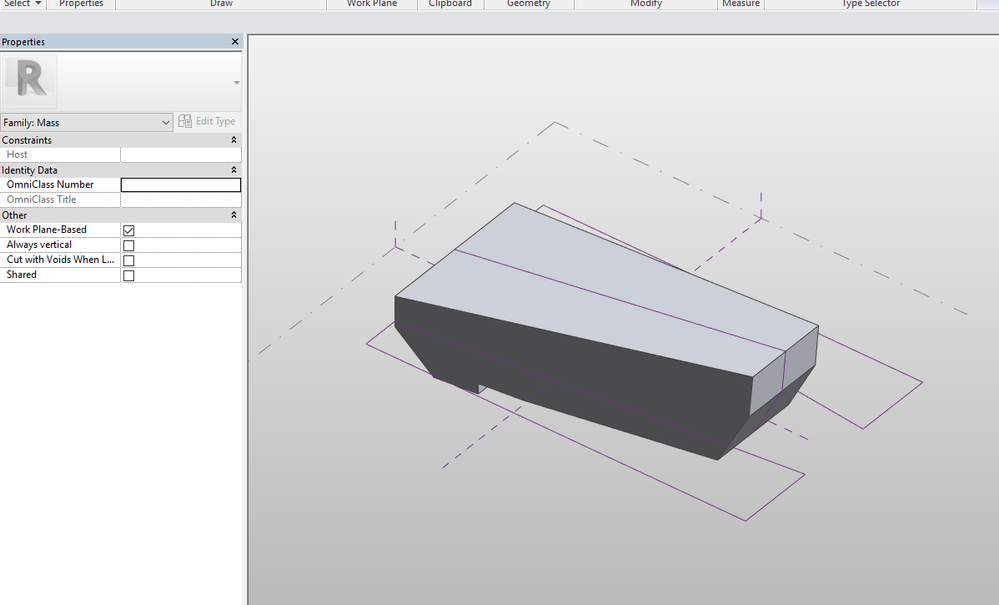Click the OmniClass Number input field
The width and height of the screenshot is (999, 605).
(180, 185)
